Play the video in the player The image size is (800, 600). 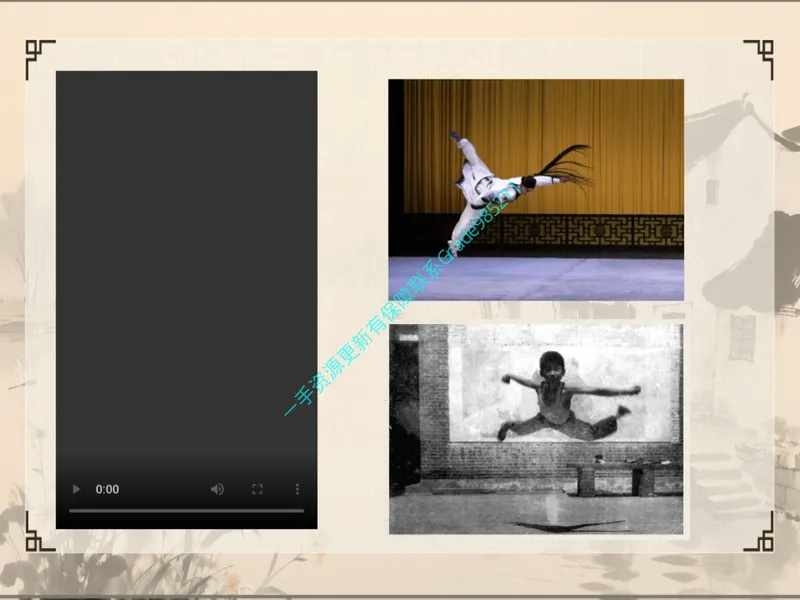pyautogui.click(x=76, y=489)
